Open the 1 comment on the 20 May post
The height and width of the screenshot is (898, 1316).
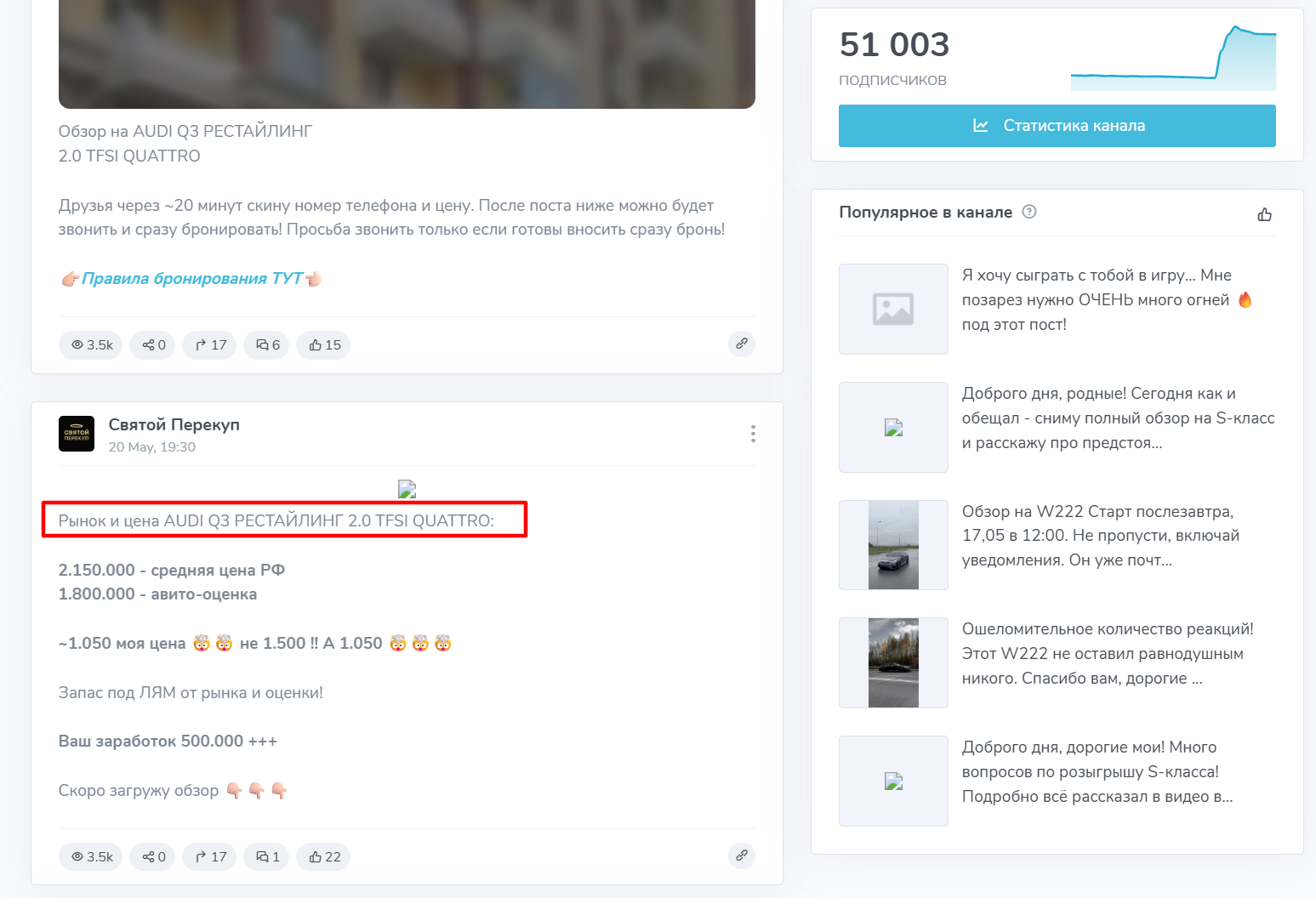point(267,856)
